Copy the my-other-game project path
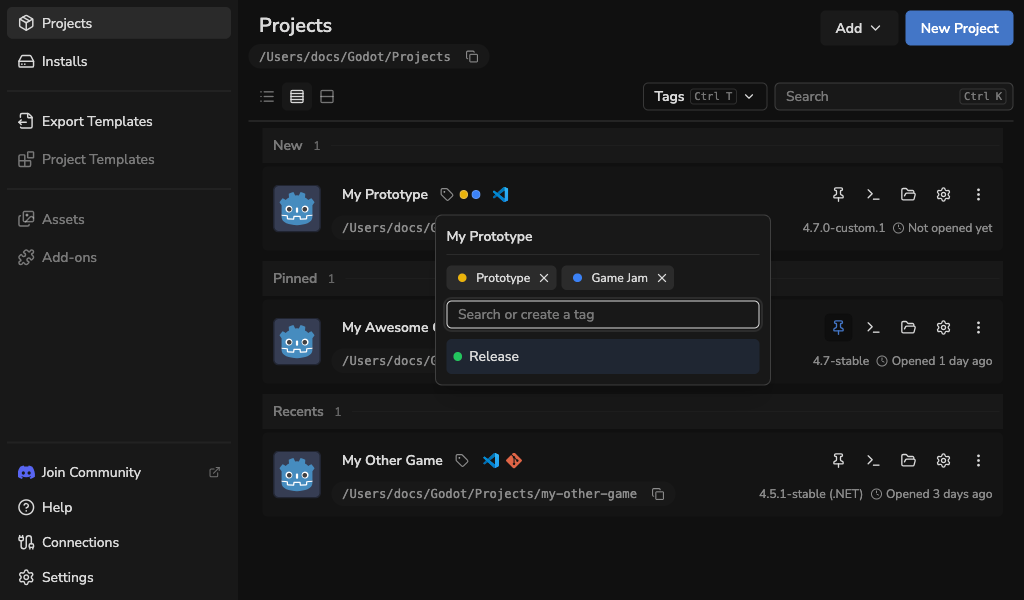The height and width of the screenshot is (600, 1024). [x=658, y=494]
